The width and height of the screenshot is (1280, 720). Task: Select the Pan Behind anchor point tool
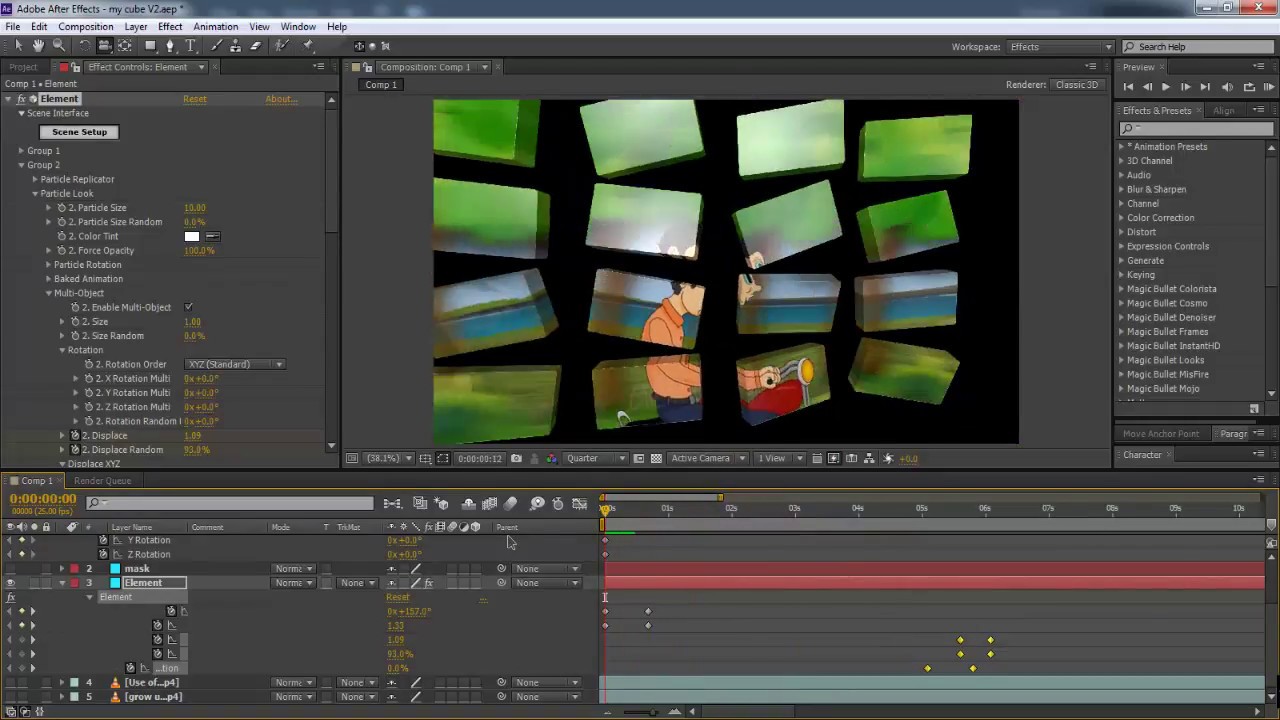pos(125,46)
